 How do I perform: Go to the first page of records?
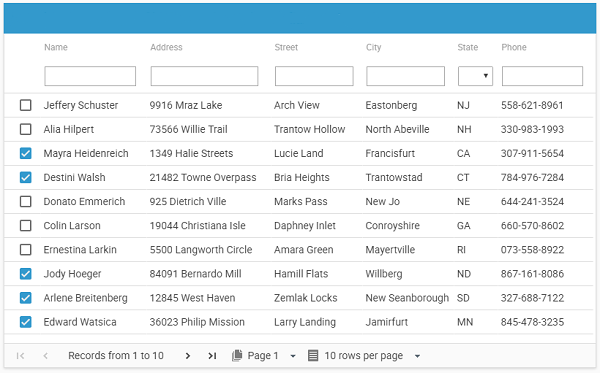pyautogui.click(x=21, y=356)
